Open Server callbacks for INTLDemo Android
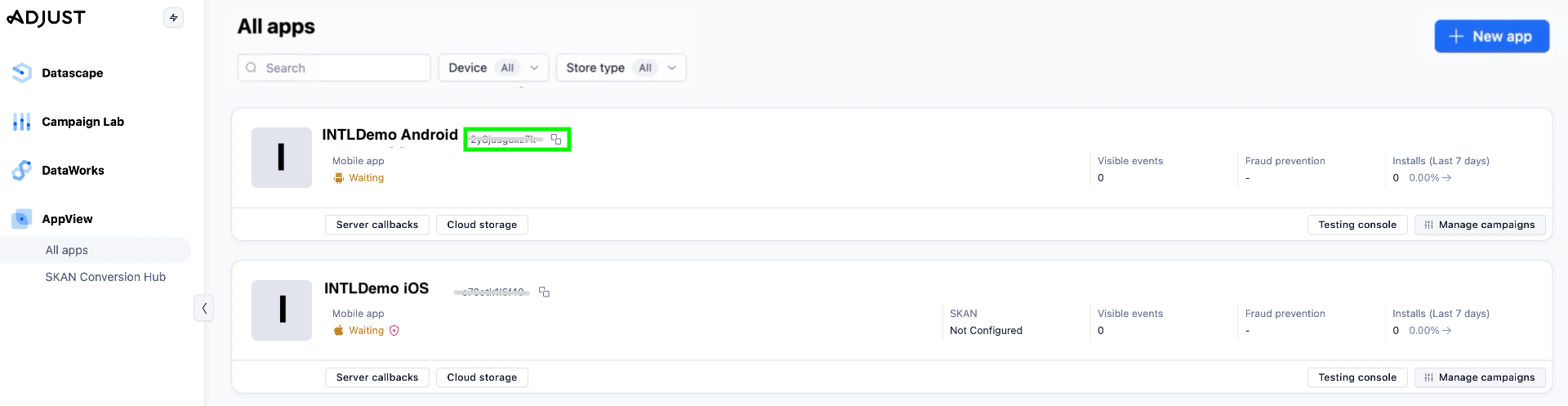1568x406 pixels. 377,225
